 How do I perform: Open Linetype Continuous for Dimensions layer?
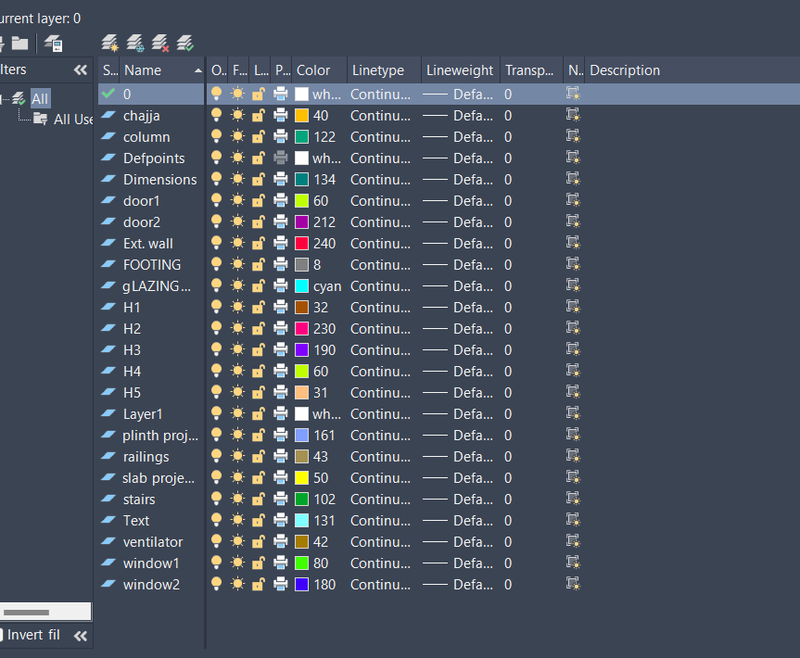click(380, 180)
